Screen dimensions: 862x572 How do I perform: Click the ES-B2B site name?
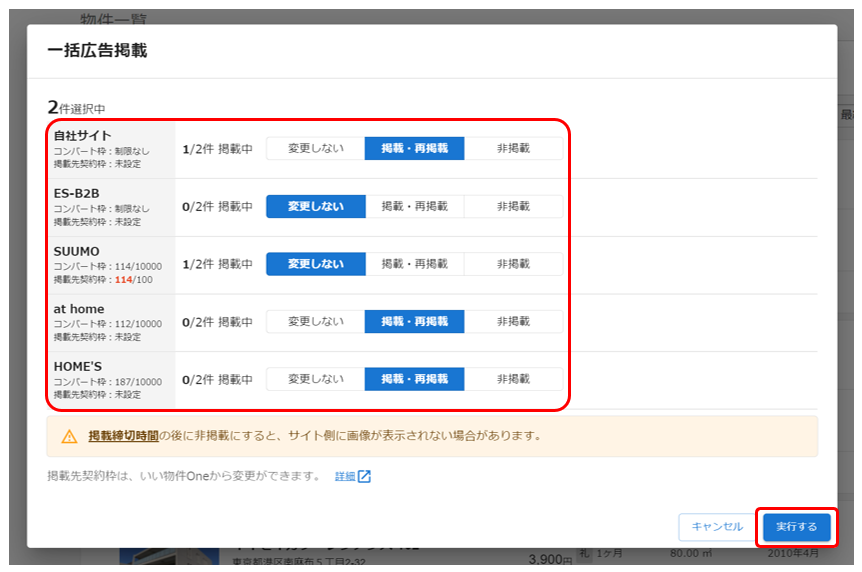coord(76,194)
